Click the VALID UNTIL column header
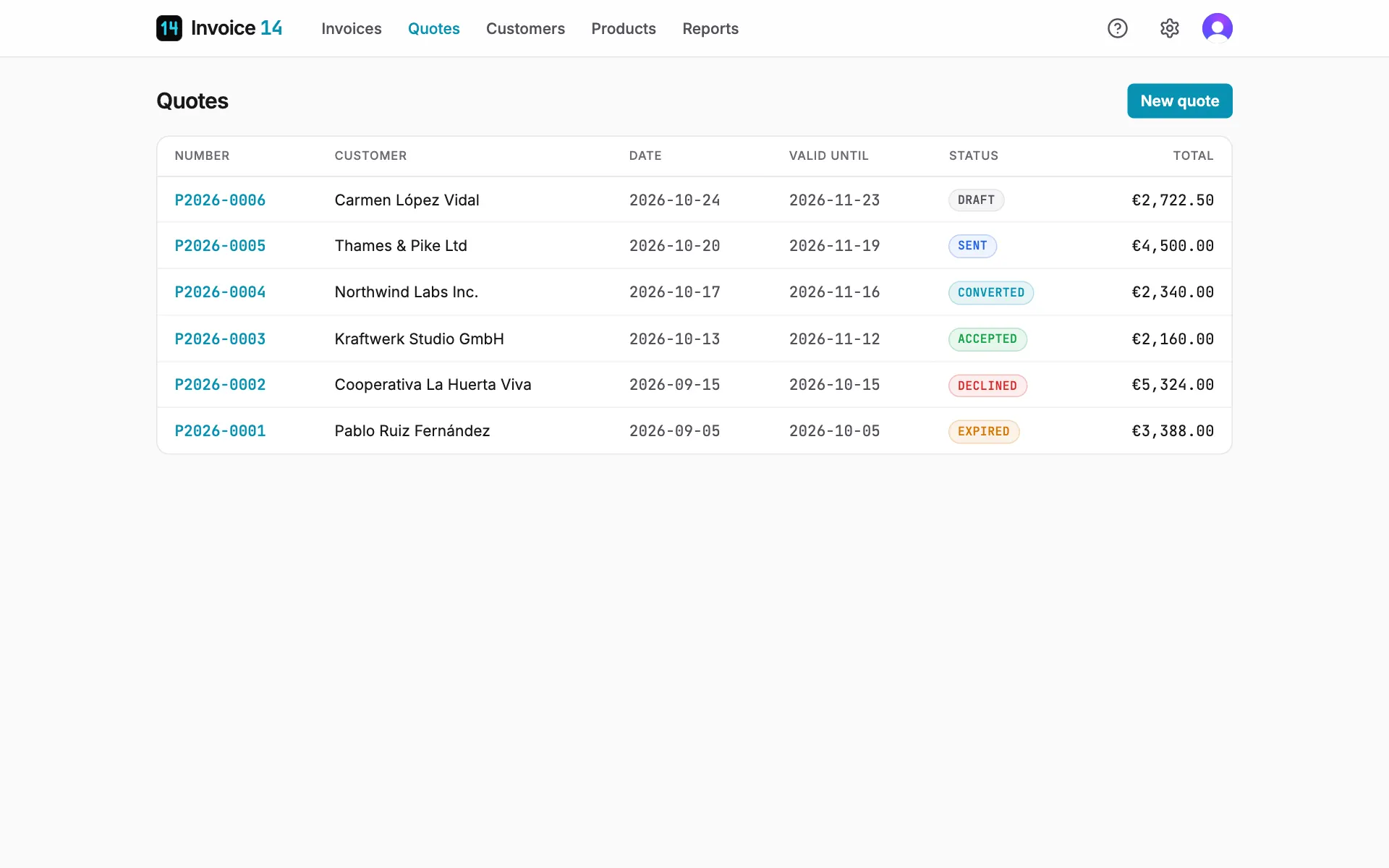Viewport: 1389px width, 868px height. pyautogui.click(x=828, y=156)
